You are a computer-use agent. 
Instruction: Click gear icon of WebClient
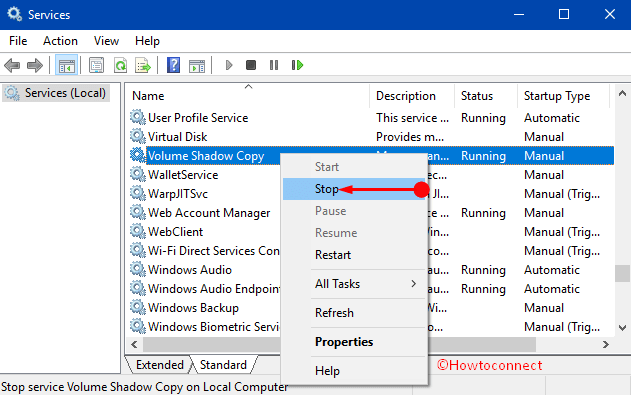138,231
